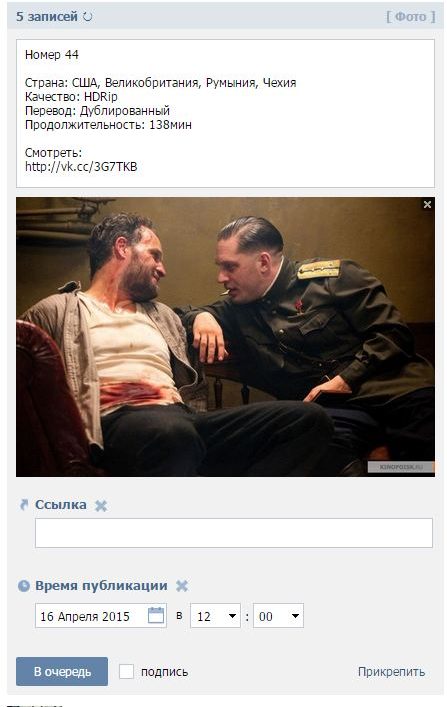The width and height of the screenshot is (447, 707).
Task: Focus the post text area with 'Номер 44'
Action: pyautogui.click(x=225, y=113)
